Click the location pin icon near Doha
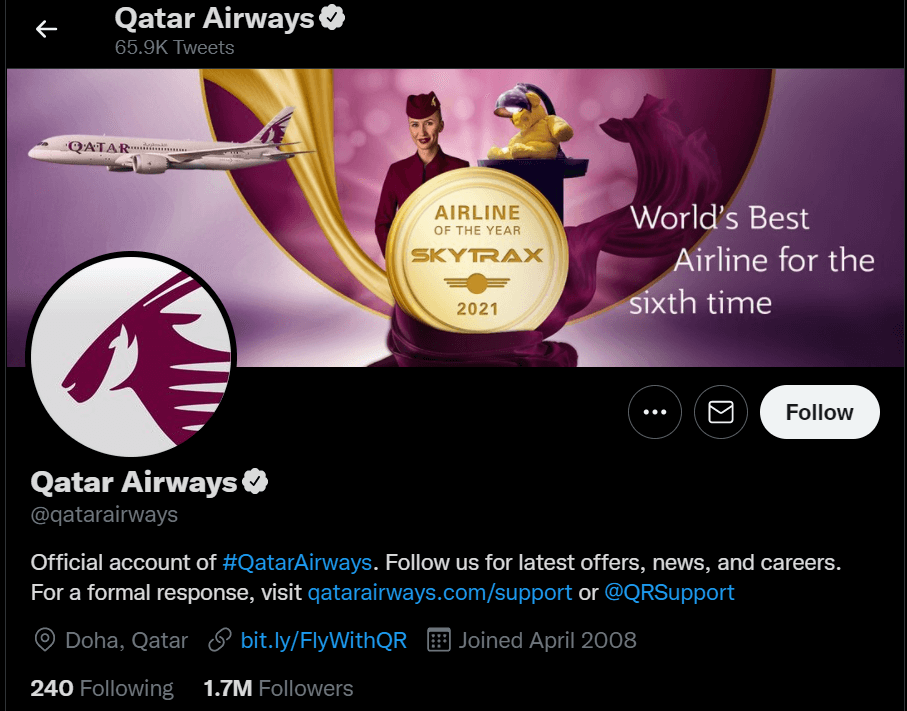The image size is (907, 711). (45, 640)
